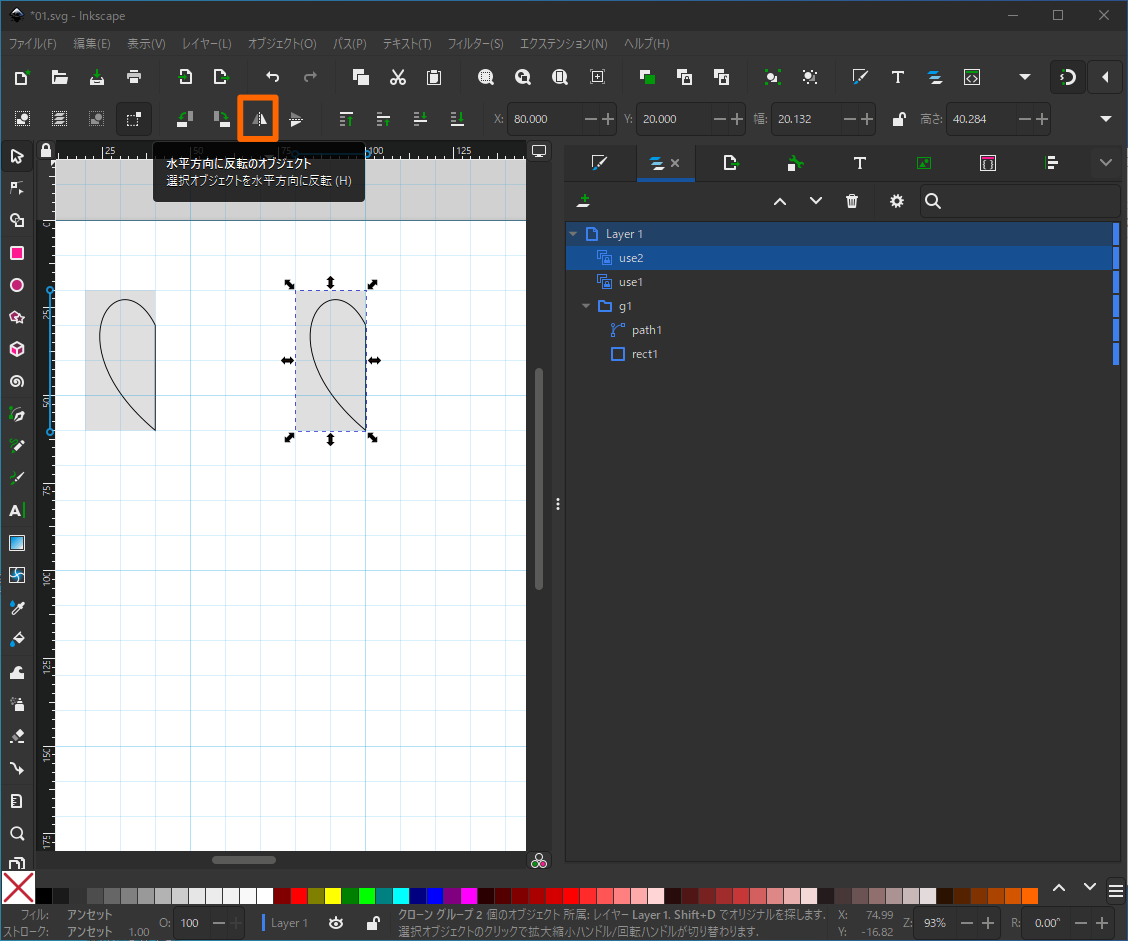
Task: Select the Zoom tool
Action: 17,833
